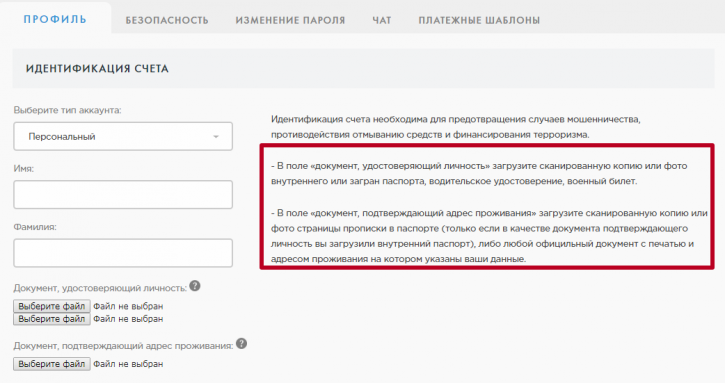This screenshot has height=383, width=725.
Task: Click instruction about «документ, подтверждающий адрес проживания»
Action: tap(489, 236)
